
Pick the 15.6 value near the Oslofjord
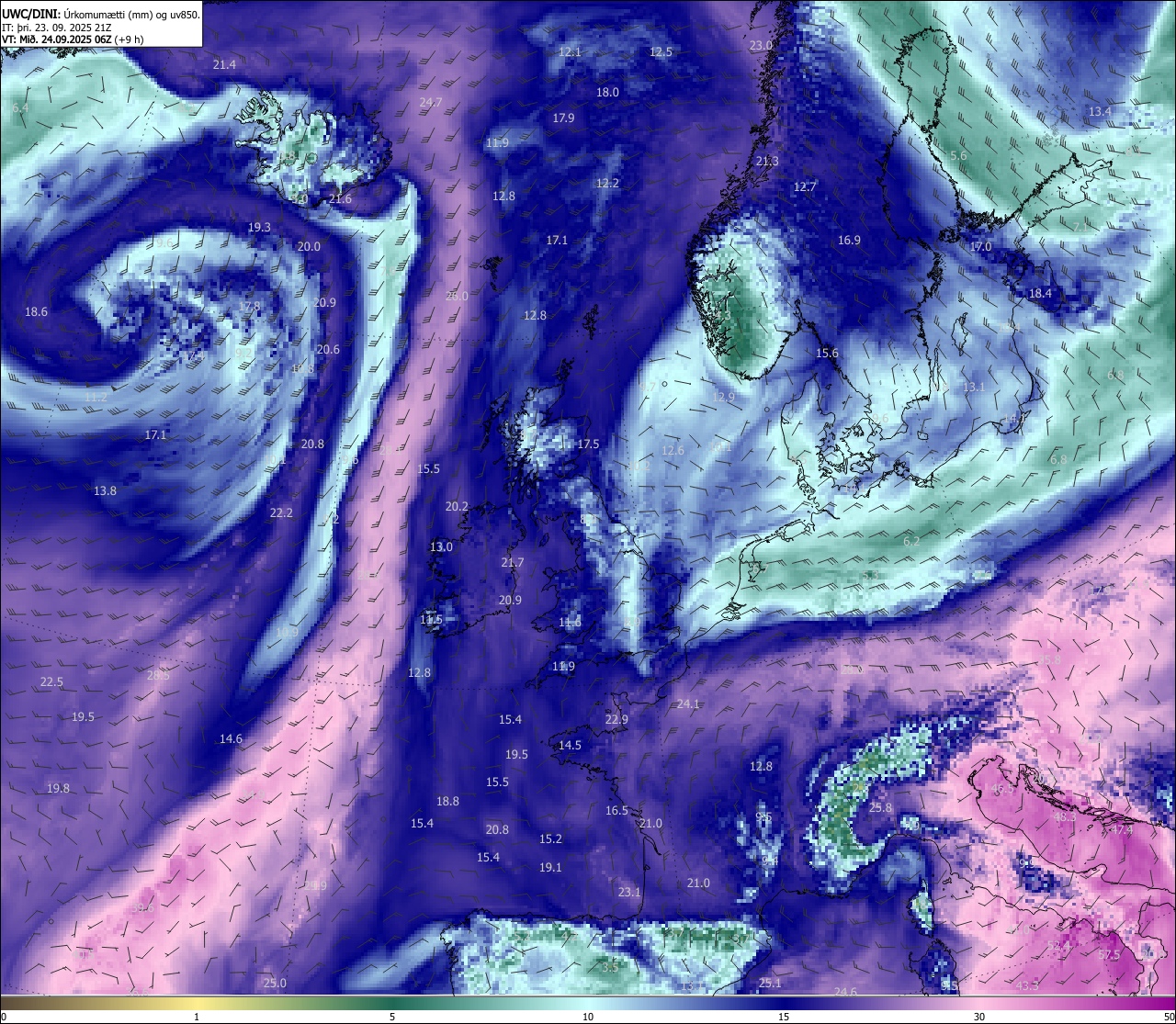click(827, 353)
